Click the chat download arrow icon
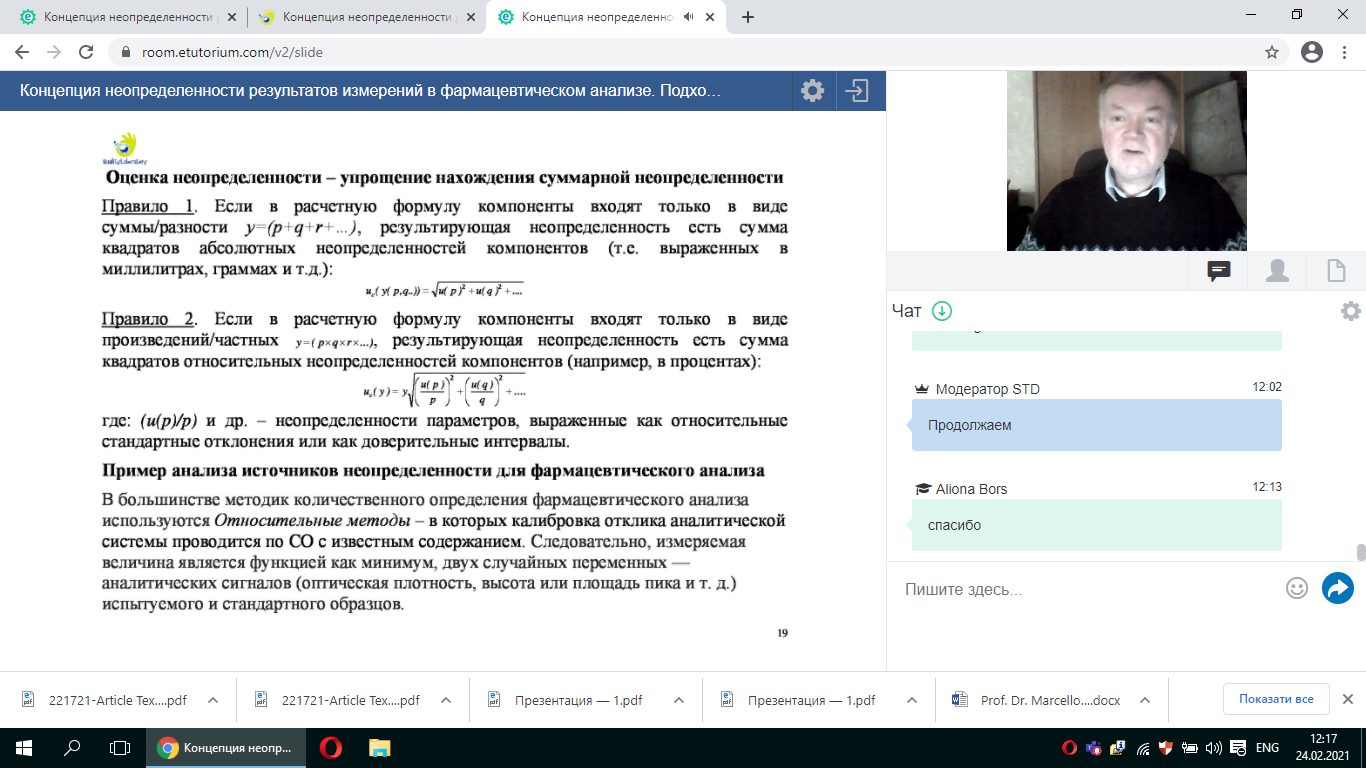The width and height of the screenshot is (1366, 768). pyautogui.click(x=941, y=311)
